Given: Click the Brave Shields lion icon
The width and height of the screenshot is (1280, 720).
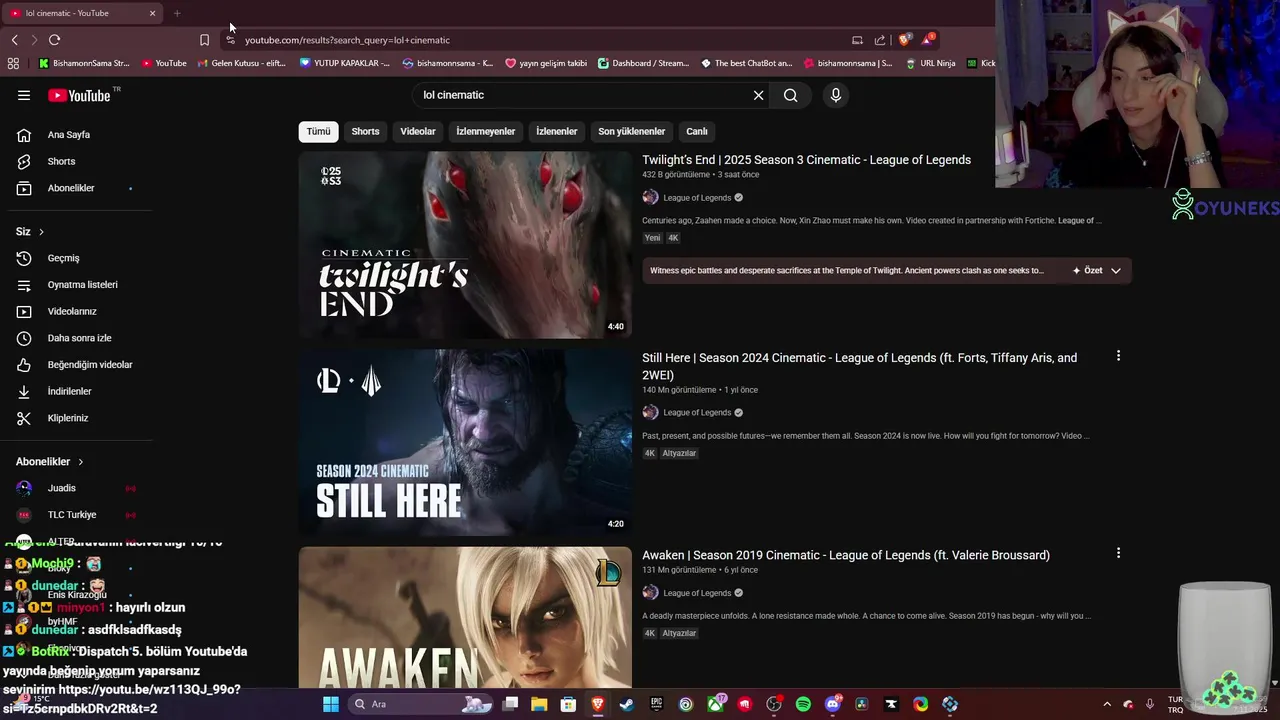Looking at the screenshot, I should click(x=905, y=40).
